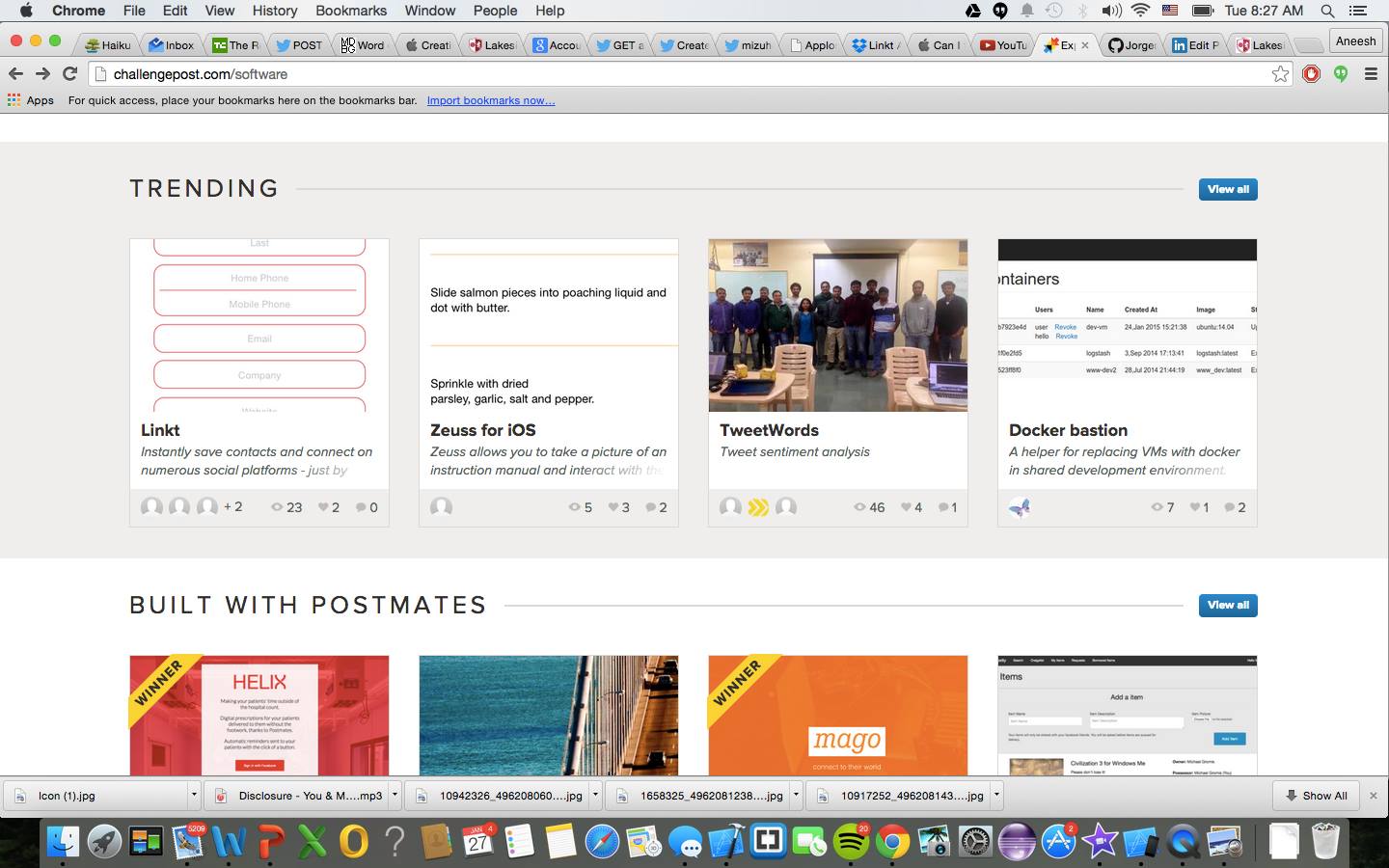Like TweetWords using its heart icon
The image size is (1389, 868).
906,507
